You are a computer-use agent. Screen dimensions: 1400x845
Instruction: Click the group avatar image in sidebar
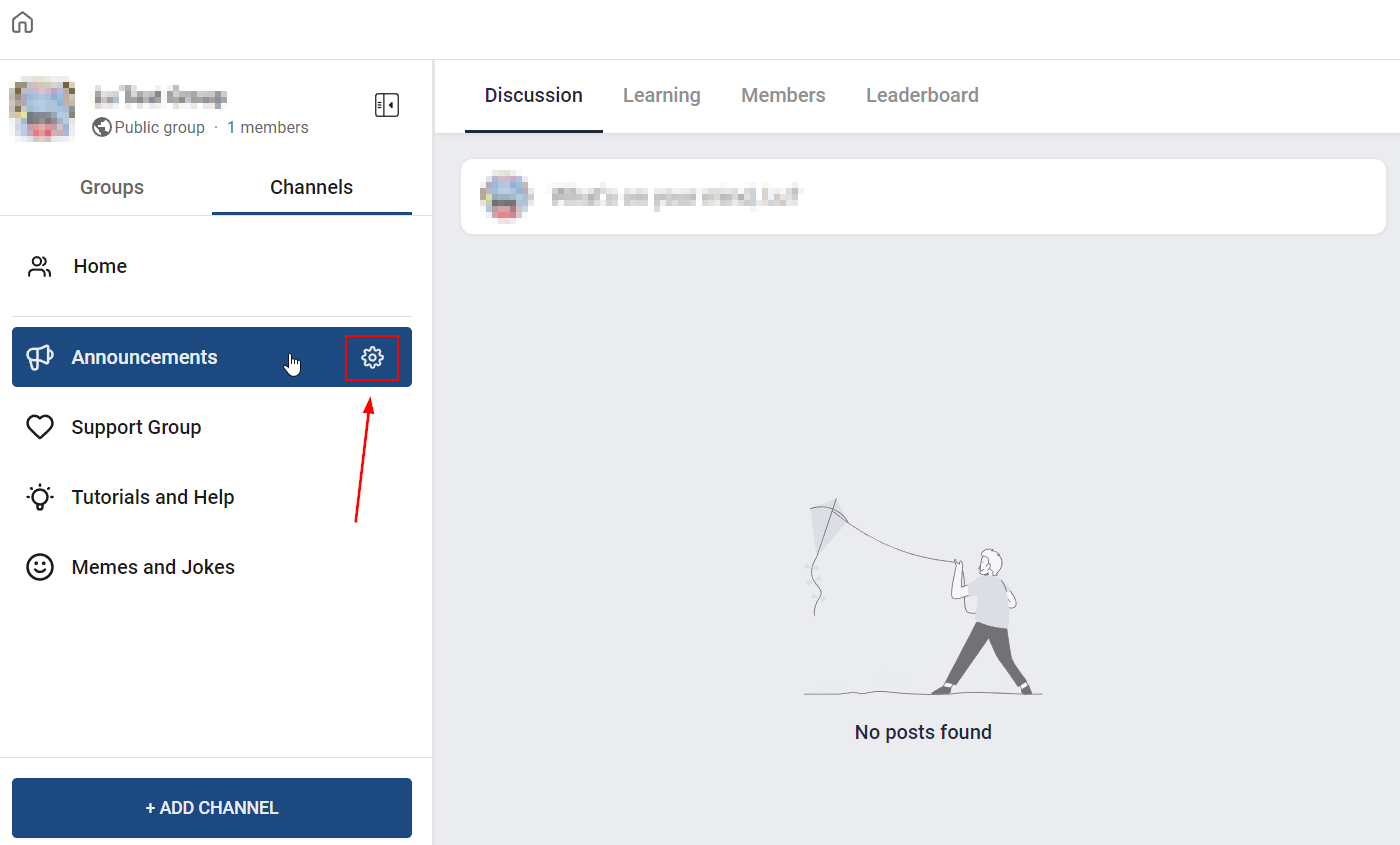pos(42,108)
